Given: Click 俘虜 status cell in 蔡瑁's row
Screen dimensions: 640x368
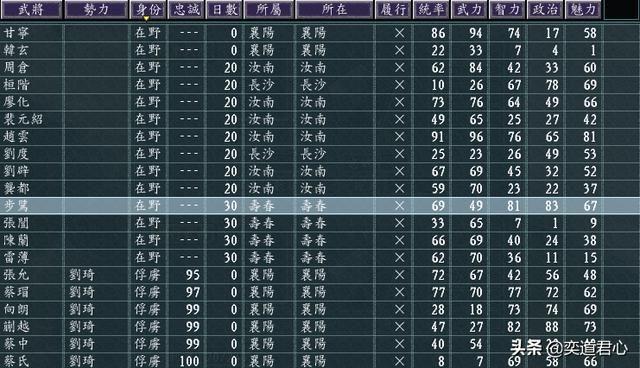Looking at the screenshot, I should point(147,292).
